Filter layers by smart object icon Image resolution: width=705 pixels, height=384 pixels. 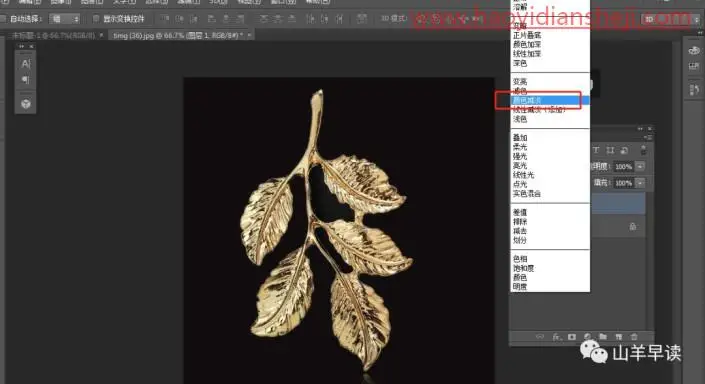point(624,150)
